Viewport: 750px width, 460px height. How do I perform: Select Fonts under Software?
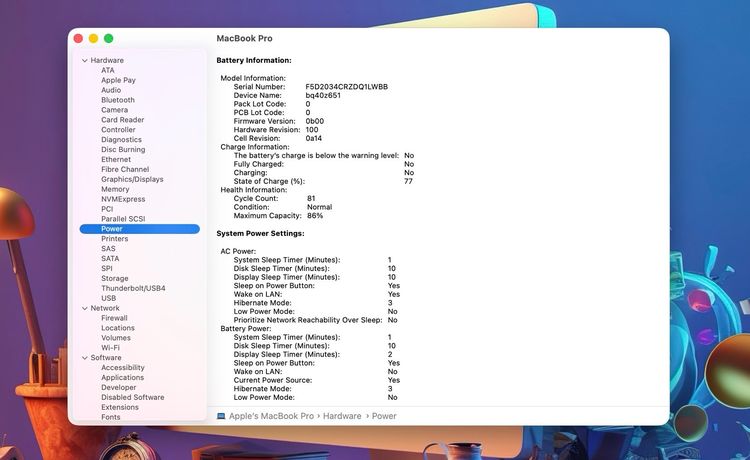(x=110, y=417)
